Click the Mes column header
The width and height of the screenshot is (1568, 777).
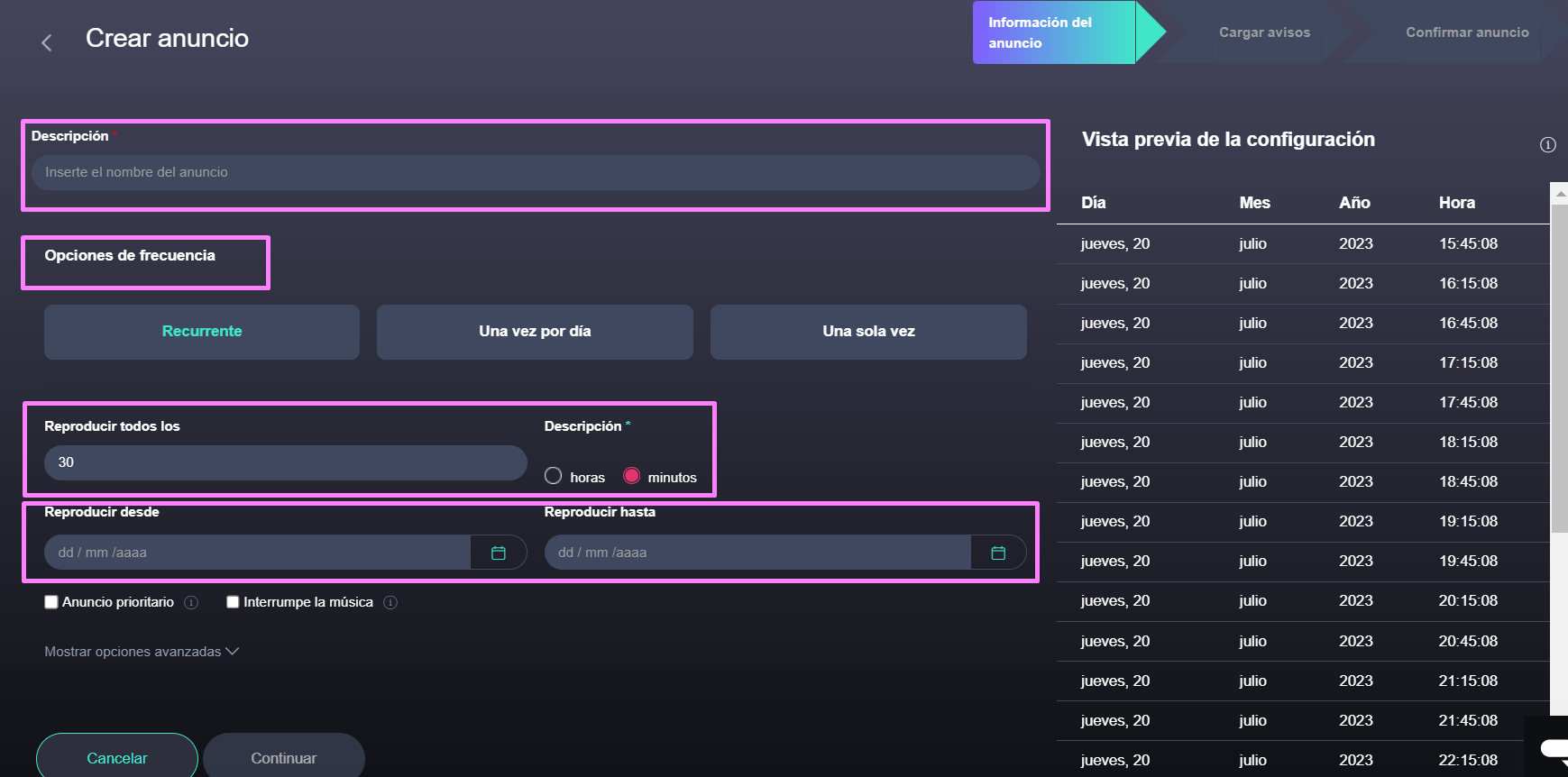pyautogui.click(x=1254, y=203)
